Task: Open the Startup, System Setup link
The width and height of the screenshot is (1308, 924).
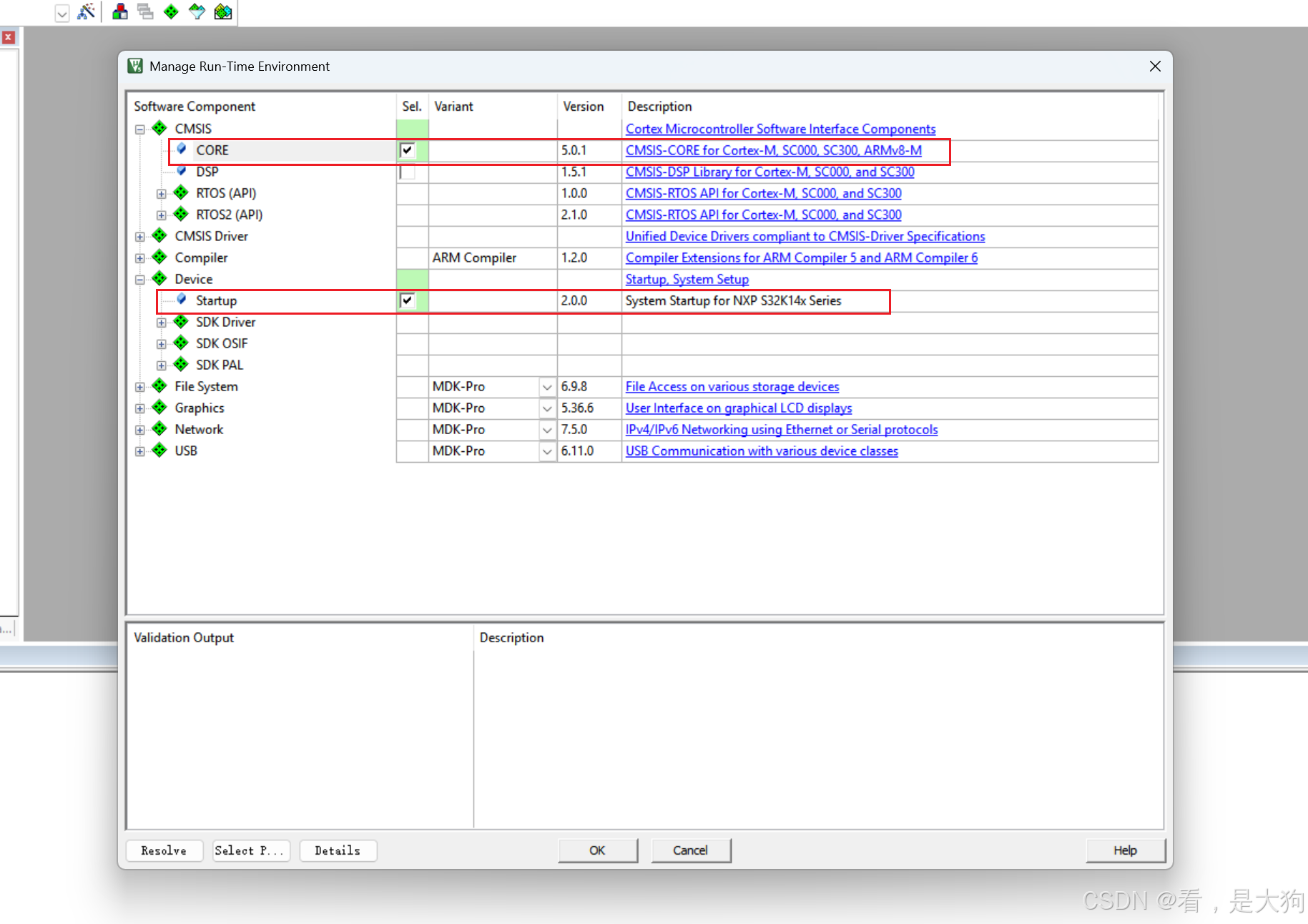Action: [687, 279]
